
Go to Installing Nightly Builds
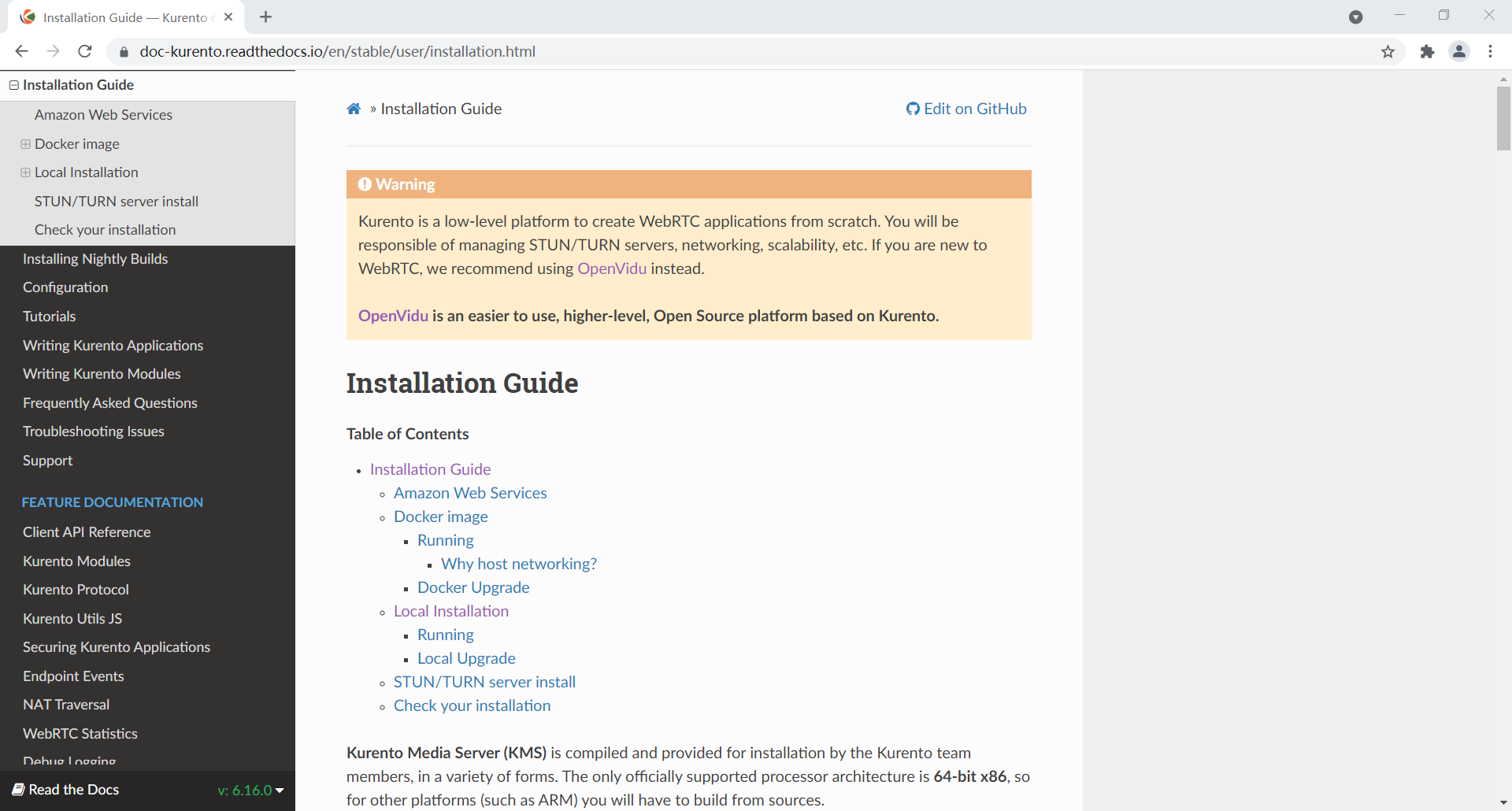click(x=95, y=259)
